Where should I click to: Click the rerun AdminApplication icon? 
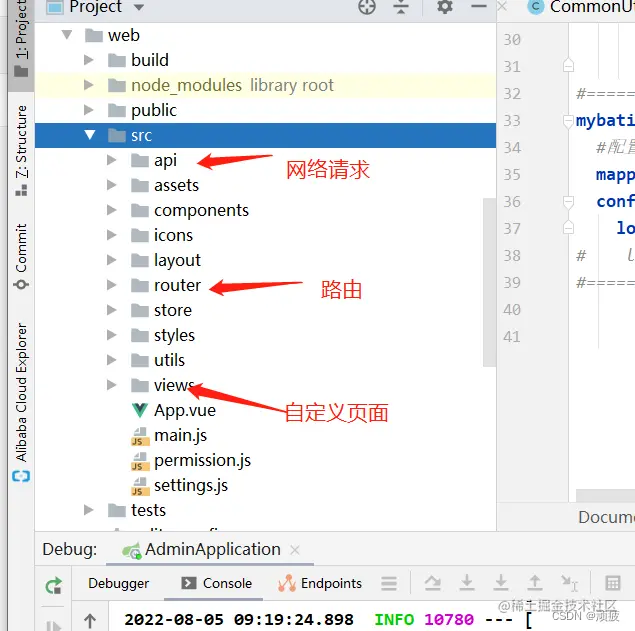point(53,585)
